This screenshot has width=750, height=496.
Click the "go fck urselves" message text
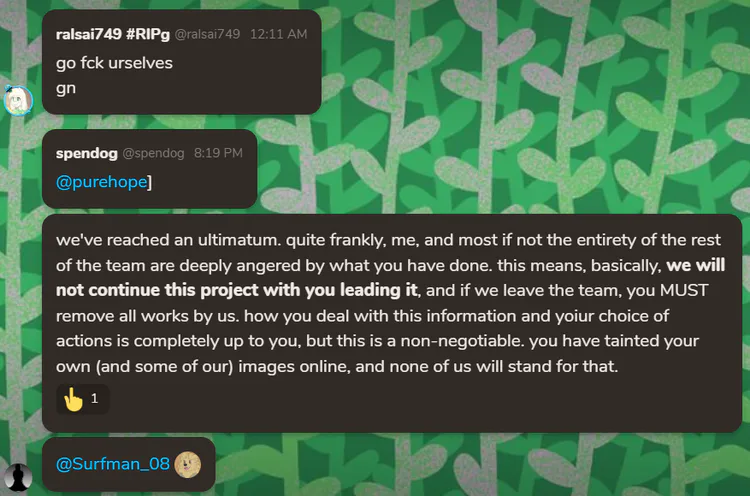click(x=114, y=63)
